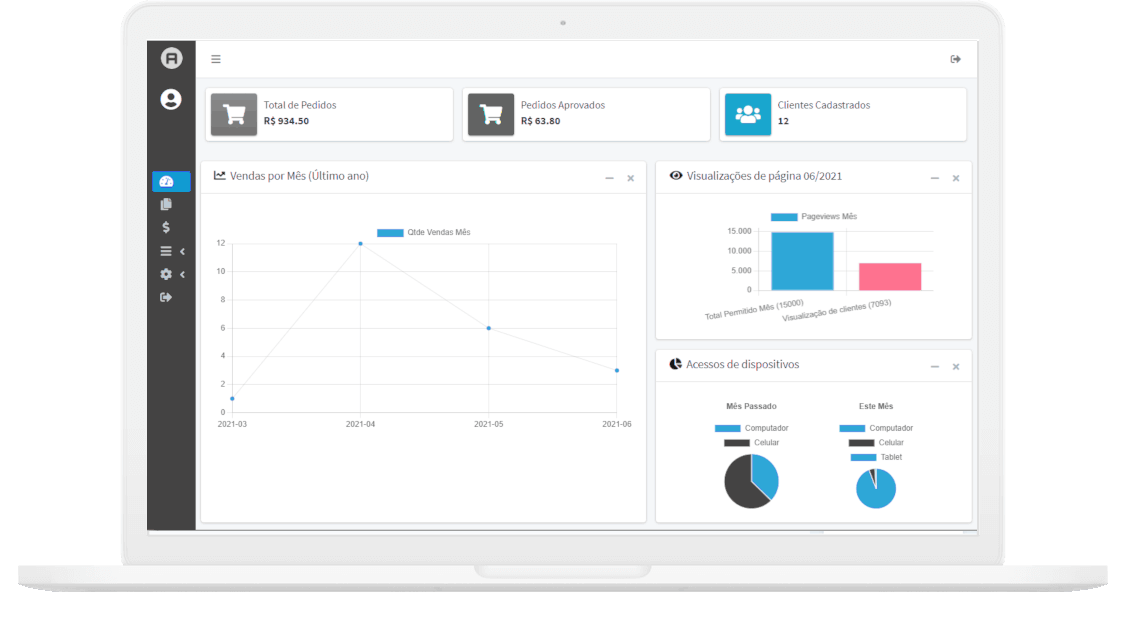The width and height of the screenshot is (1126, 630).
Task: Click the R$ 63.80 value
Action: click(540, 121)
